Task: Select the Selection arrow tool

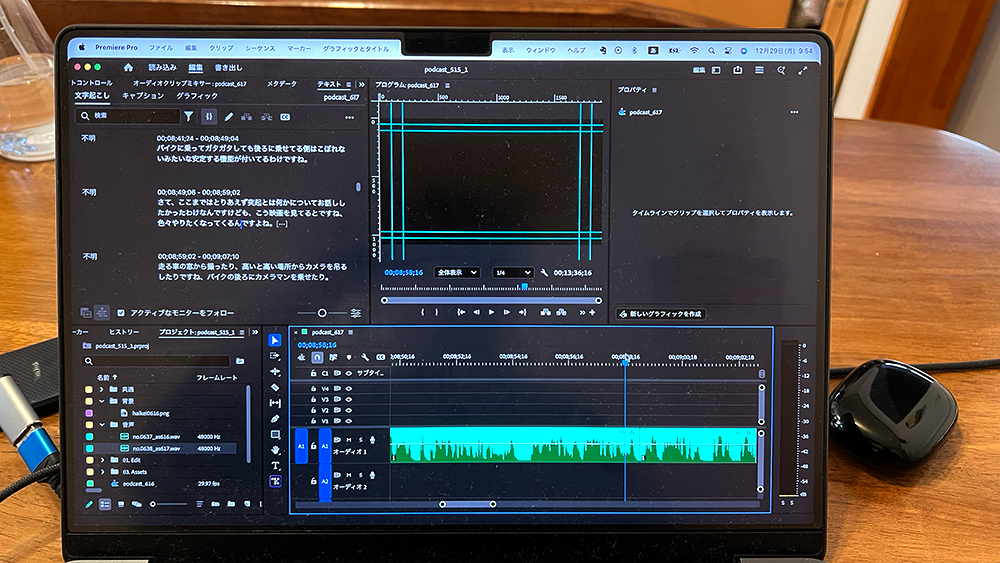Action: tap(275, 341)
